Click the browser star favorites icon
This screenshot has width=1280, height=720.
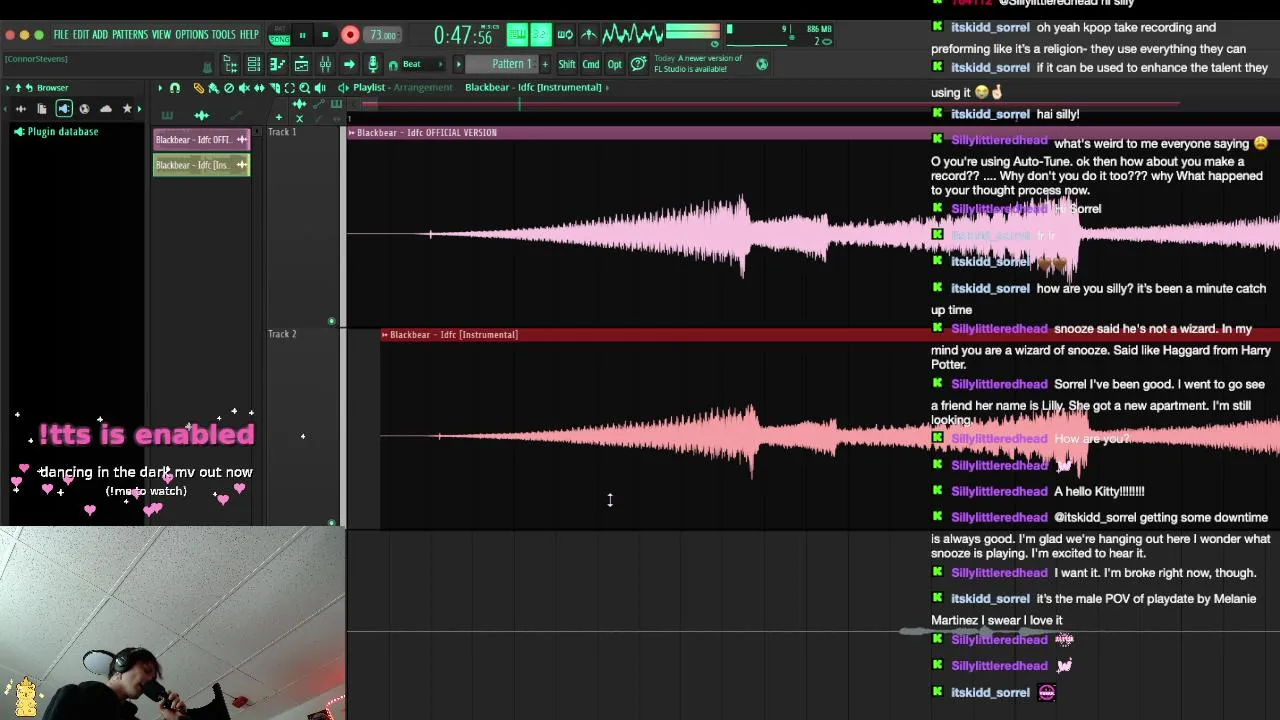click(x=127, y=109)
